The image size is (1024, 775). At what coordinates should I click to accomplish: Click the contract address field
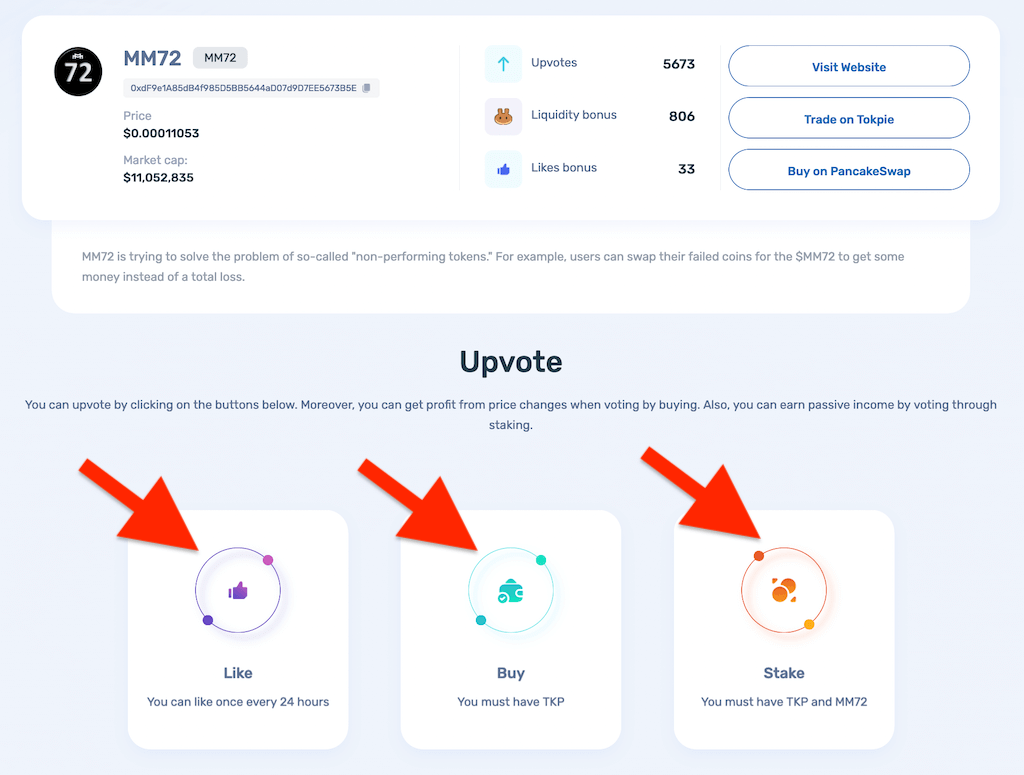[240, 88]
